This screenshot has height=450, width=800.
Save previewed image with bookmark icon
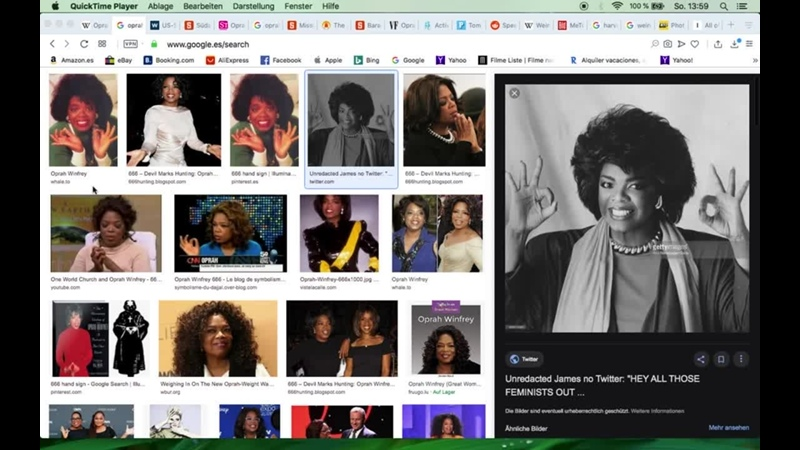pos(721,359)
